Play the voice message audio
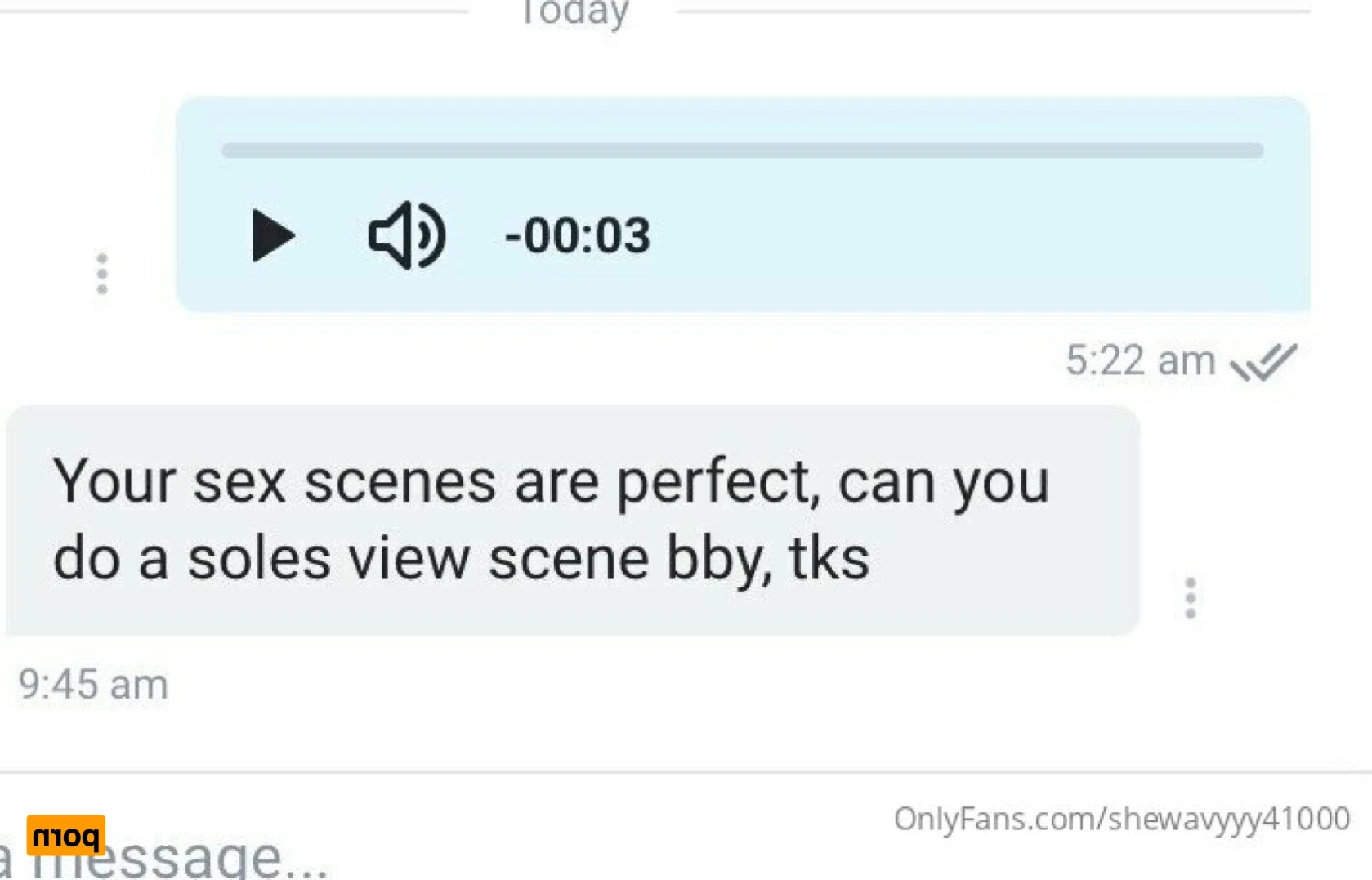Screen dimensions: 1372x880 [273, 235]
